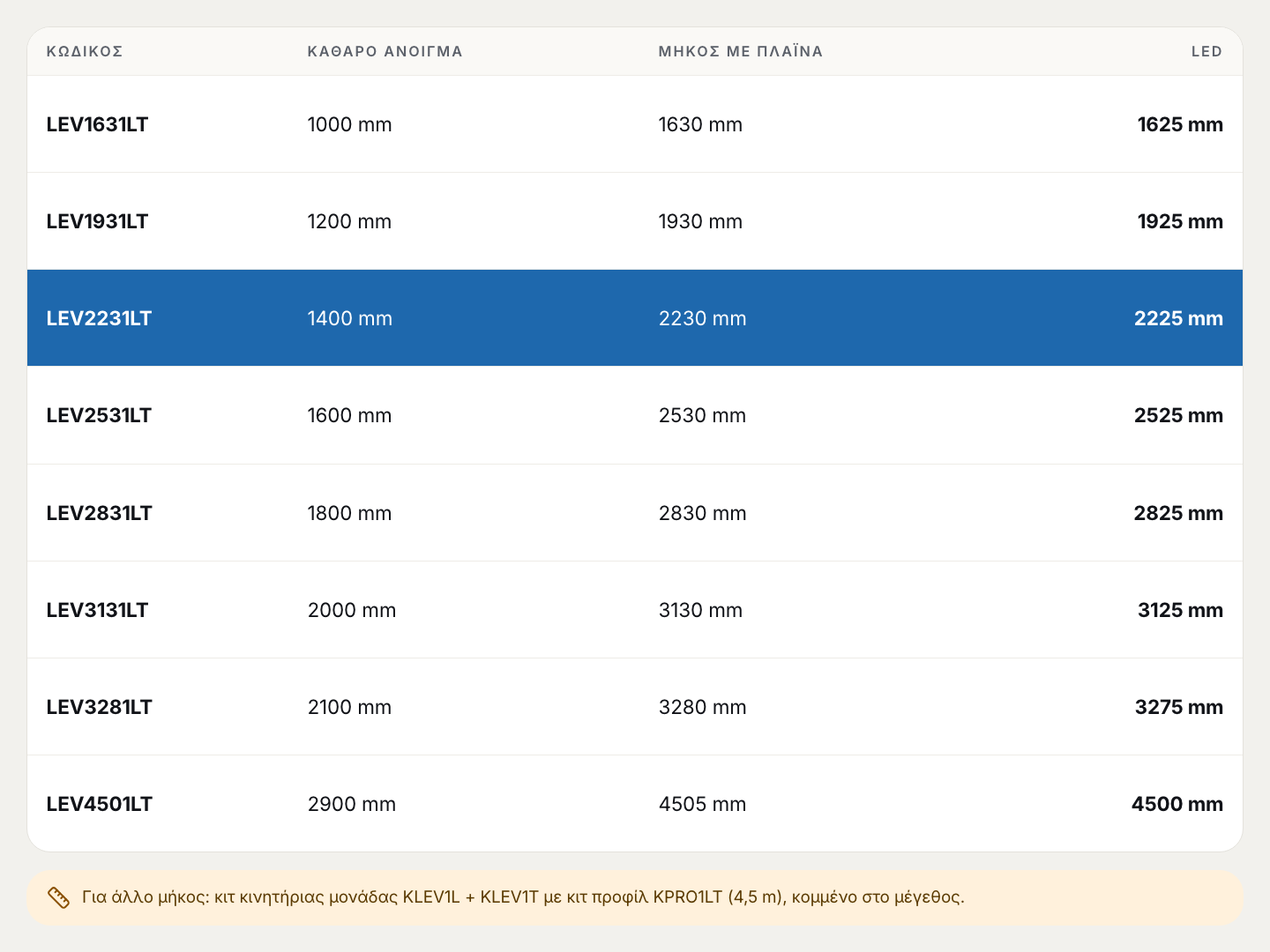Click product code LEV3281LT
Image resolution: width=1270 pixels, height=952 pixels.
(100, 707)
